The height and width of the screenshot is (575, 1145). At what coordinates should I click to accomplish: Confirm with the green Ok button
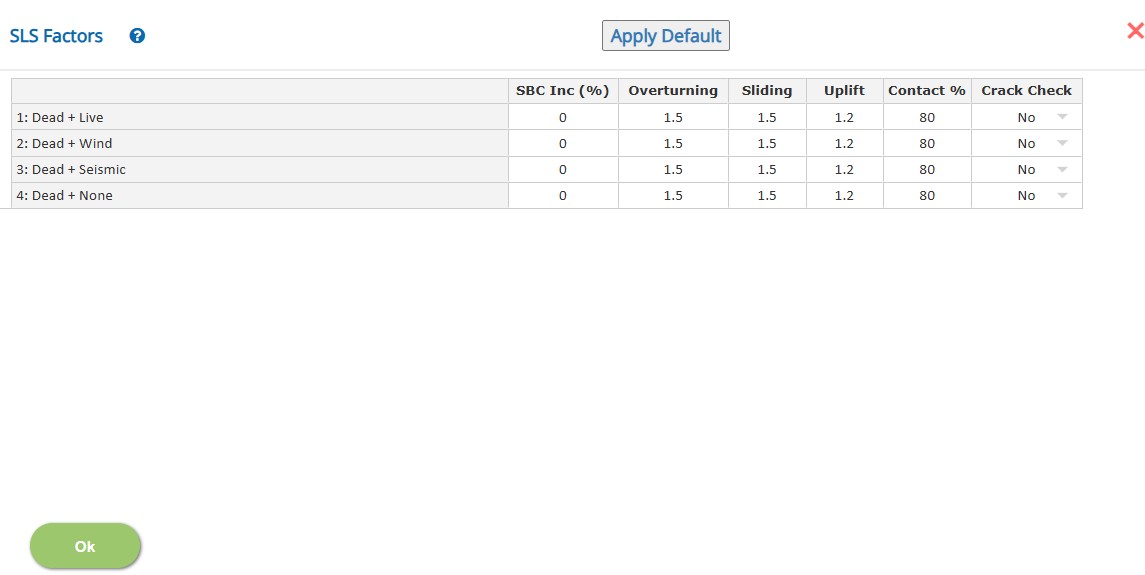tap(85, 546)
